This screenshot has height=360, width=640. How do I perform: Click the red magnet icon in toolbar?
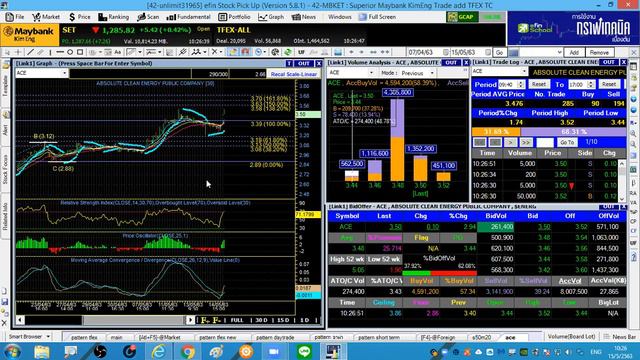(x=245, y=52)
